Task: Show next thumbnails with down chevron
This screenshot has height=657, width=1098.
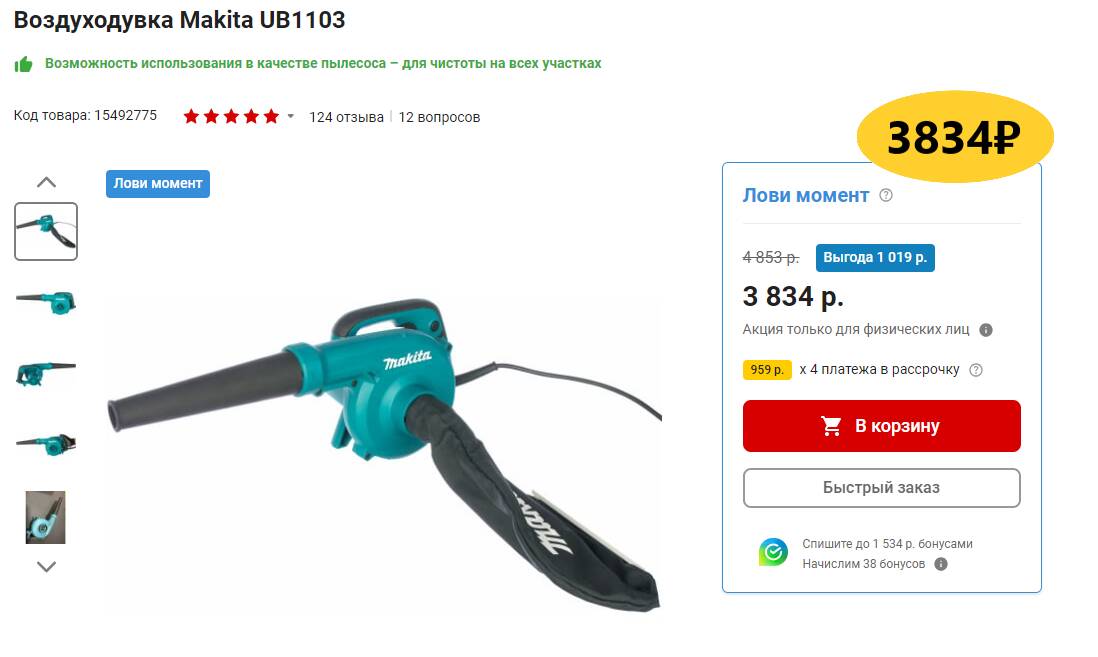Action: coord(46,567)
